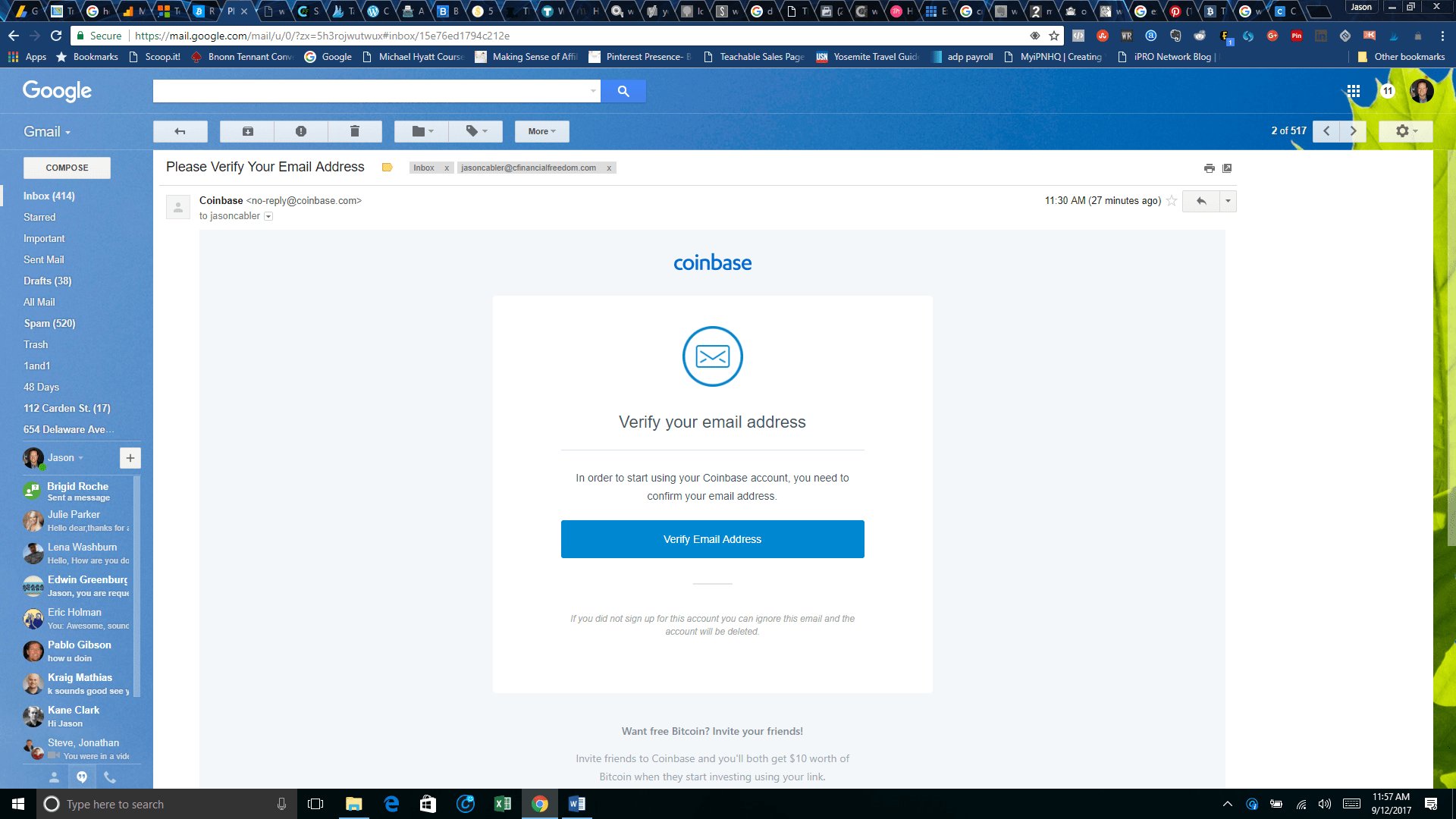
Task: Star the Coinbase email
Action: click(x=1172, y=201)
